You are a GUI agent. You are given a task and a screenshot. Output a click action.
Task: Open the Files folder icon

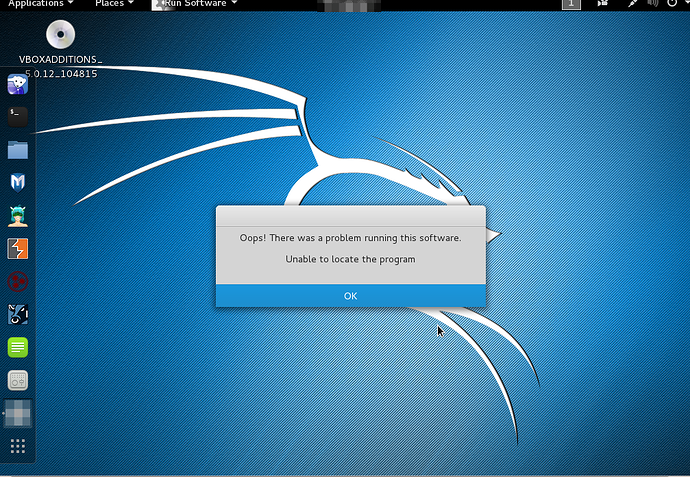point(18,150)
